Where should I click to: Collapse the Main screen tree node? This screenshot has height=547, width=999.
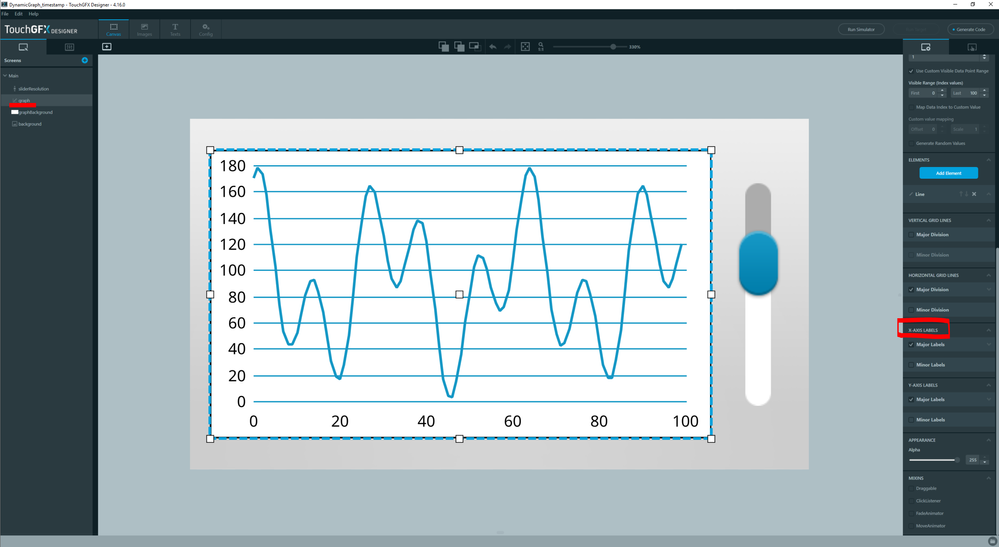point(5,76)
